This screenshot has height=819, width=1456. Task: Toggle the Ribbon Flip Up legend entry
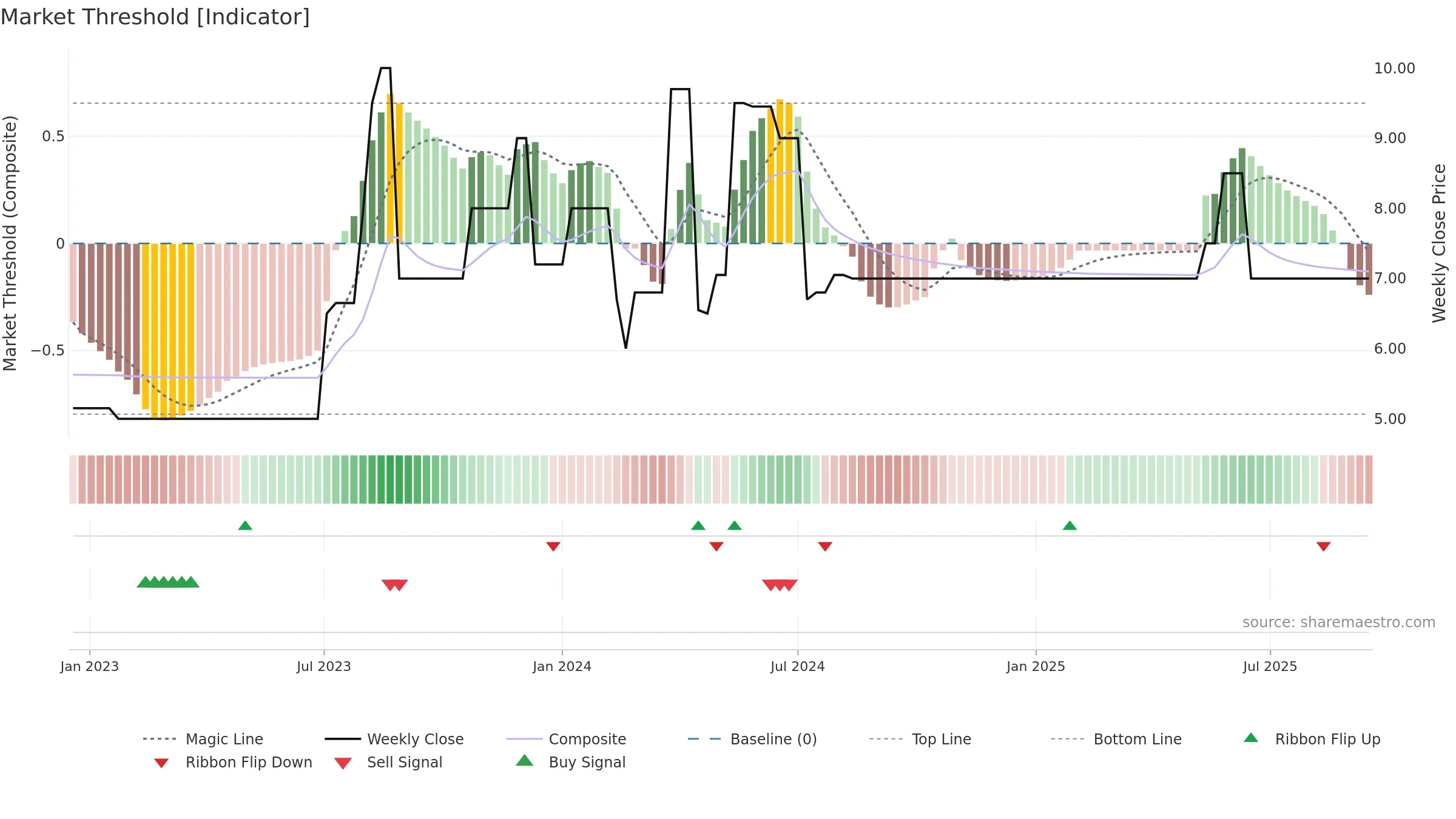[1312, 739]
